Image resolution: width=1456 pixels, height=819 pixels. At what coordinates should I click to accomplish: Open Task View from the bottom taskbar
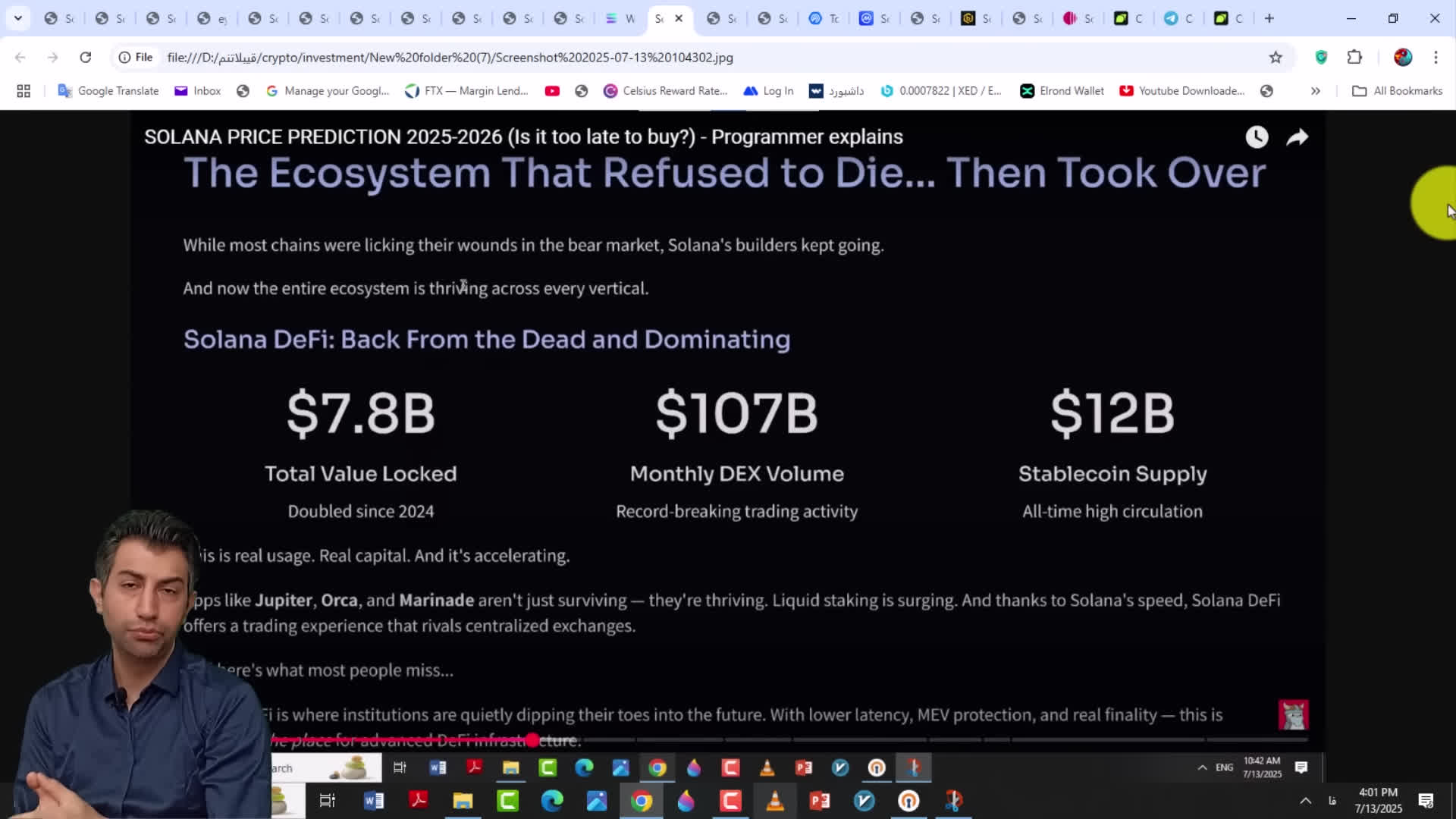(328, 801)
